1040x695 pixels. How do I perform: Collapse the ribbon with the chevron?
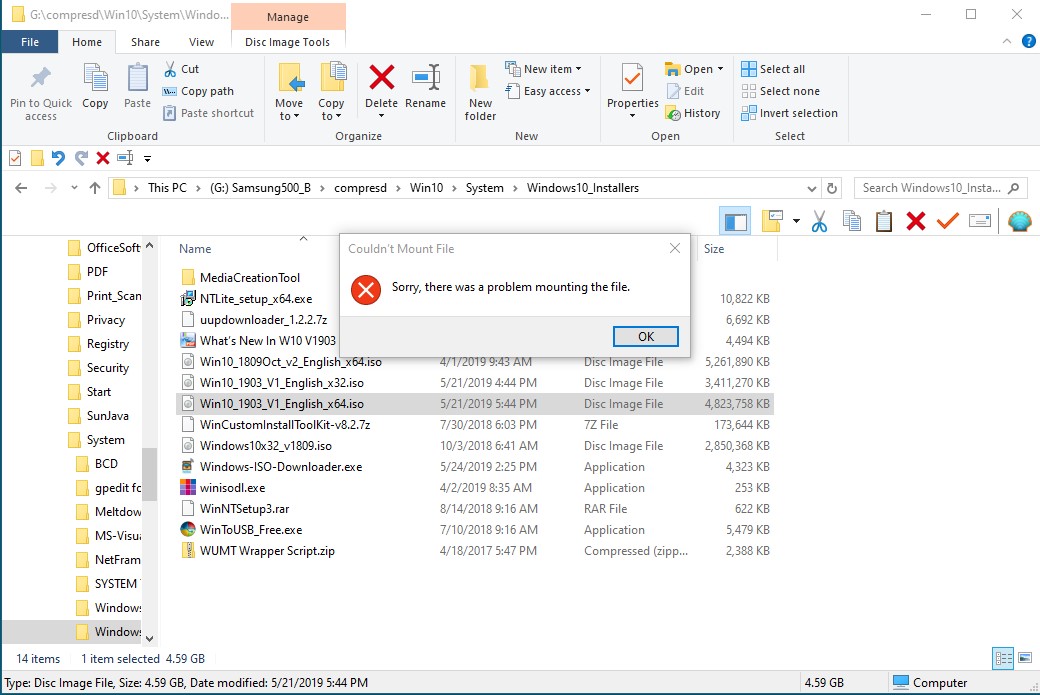(1007, 41)
